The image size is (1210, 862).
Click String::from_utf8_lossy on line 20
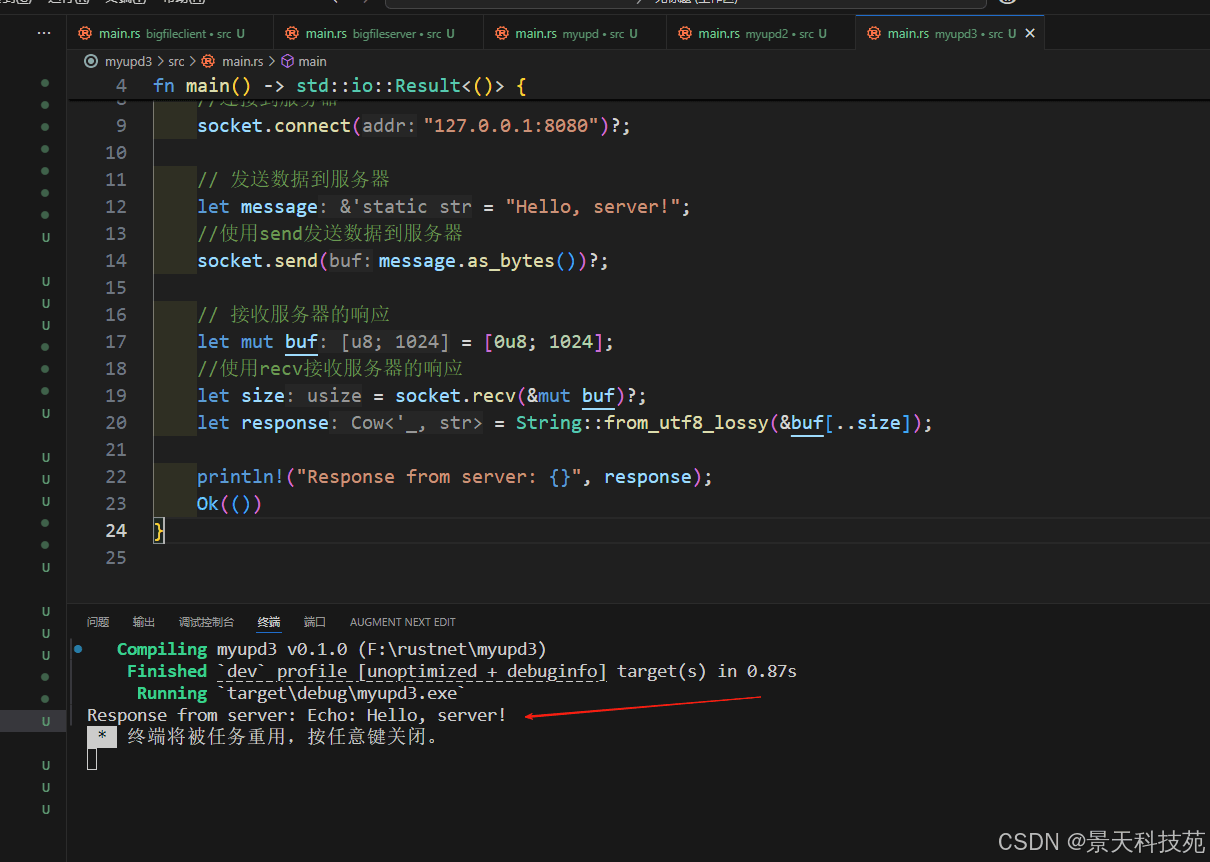tap(642, 423)
